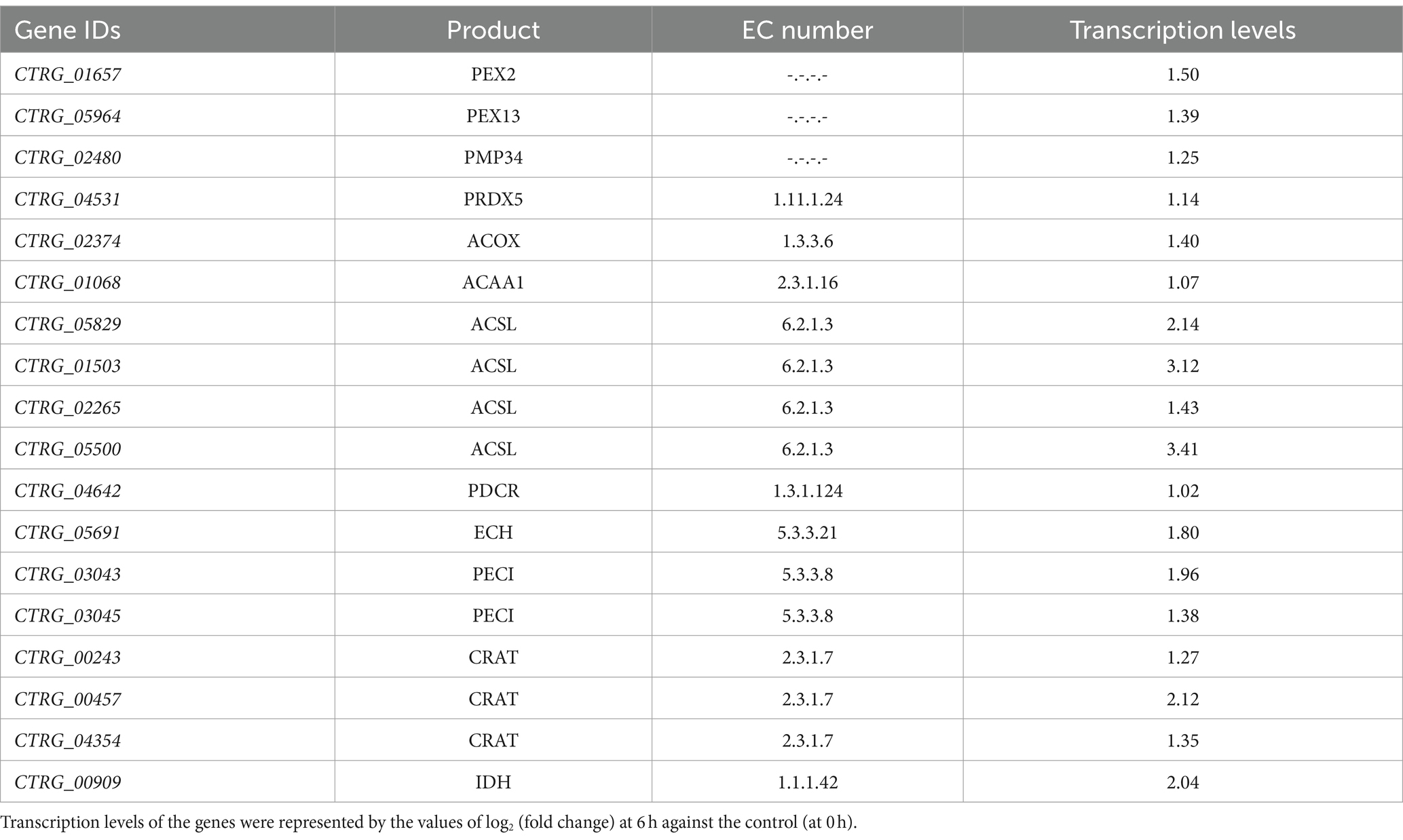Click transcription value 3.12
This screenshot has width=1403, height=840.
[x=1183, y=366]
